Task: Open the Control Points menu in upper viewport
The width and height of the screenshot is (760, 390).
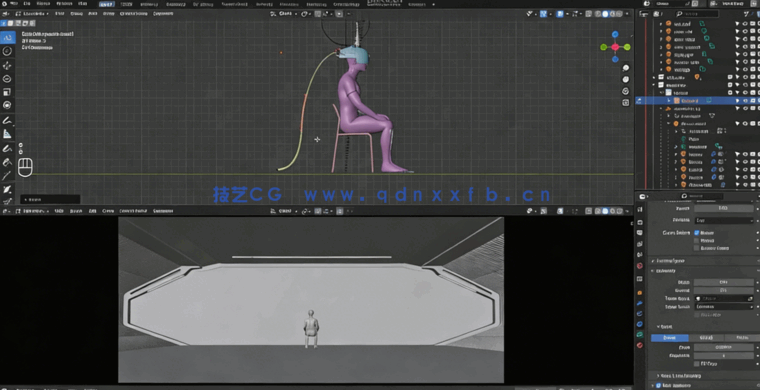Action: [x=133, y=14]
